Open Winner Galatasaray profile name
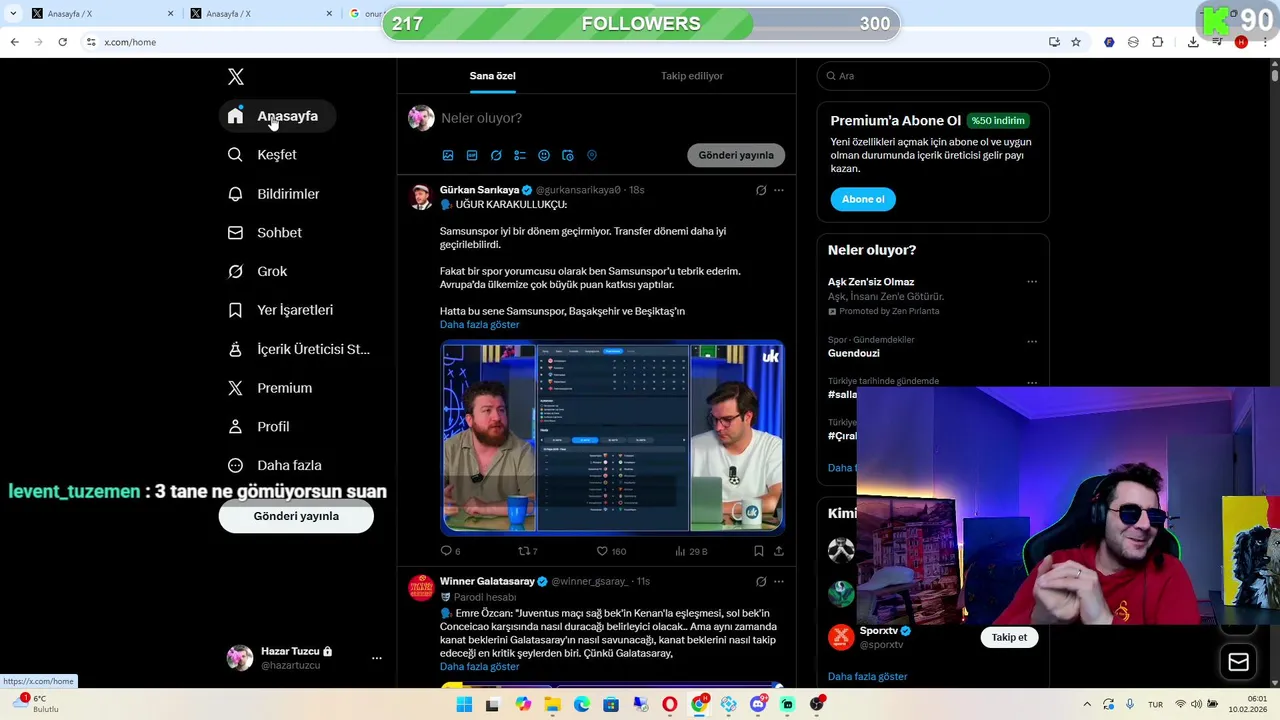The height and width of the screenshot is (720, 1280). (487, 582)
